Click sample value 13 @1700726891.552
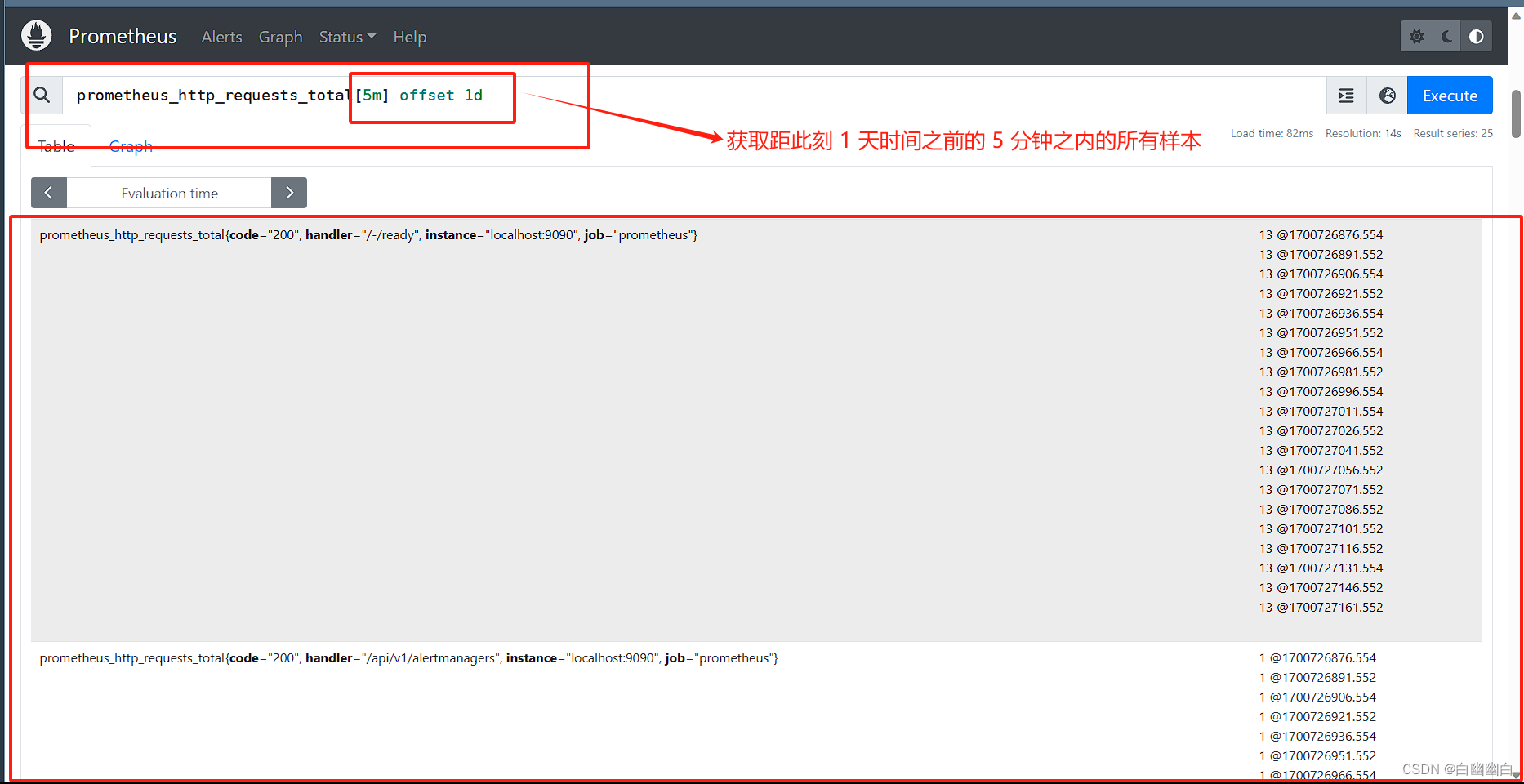This screenshot has width=1524, height=784. pos(1321,255)
